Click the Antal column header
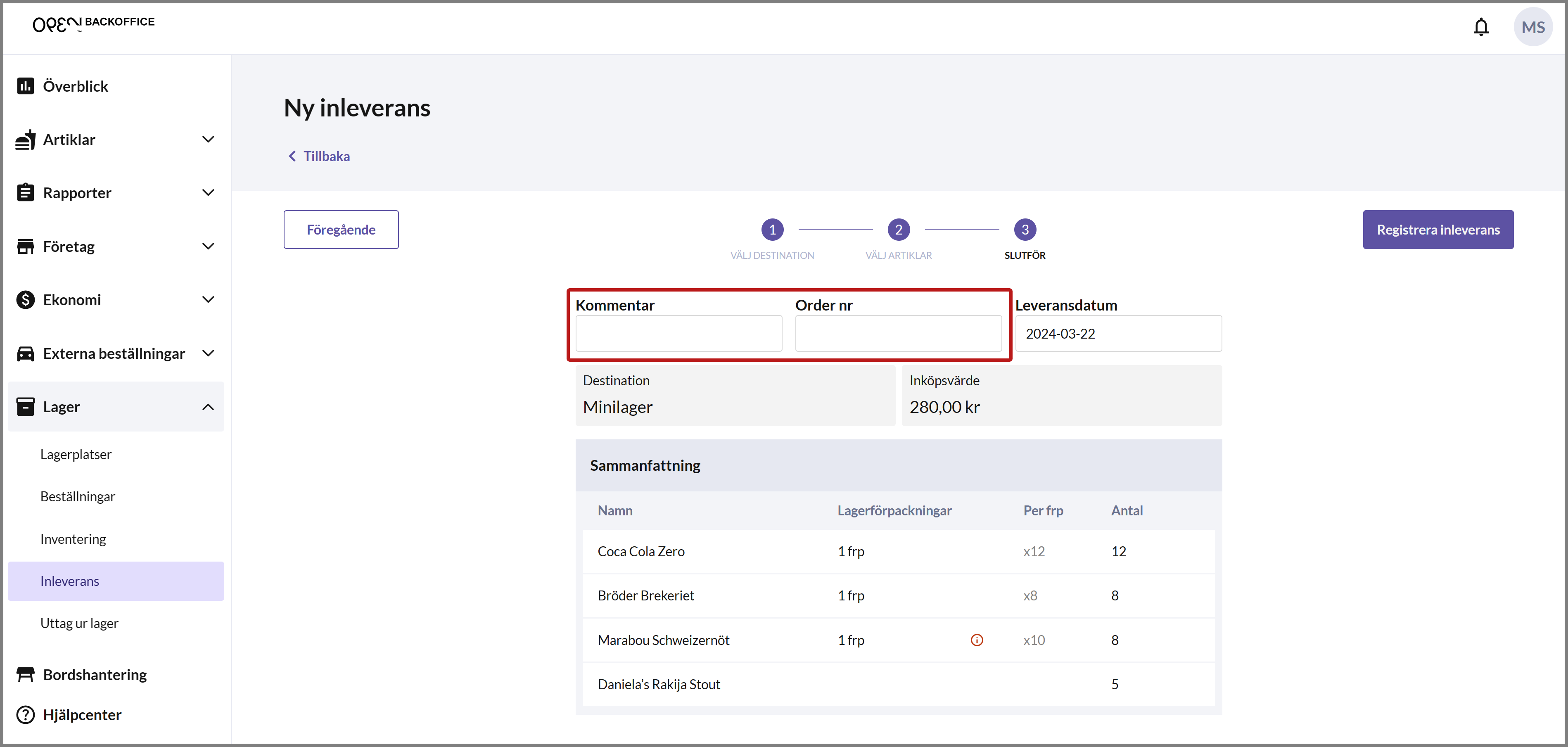 click(x=1127, y=510)
